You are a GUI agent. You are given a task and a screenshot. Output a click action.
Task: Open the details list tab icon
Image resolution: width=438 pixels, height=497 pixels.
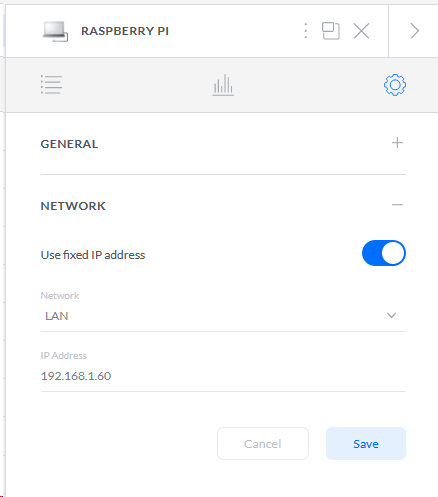(x=51, y=85)
